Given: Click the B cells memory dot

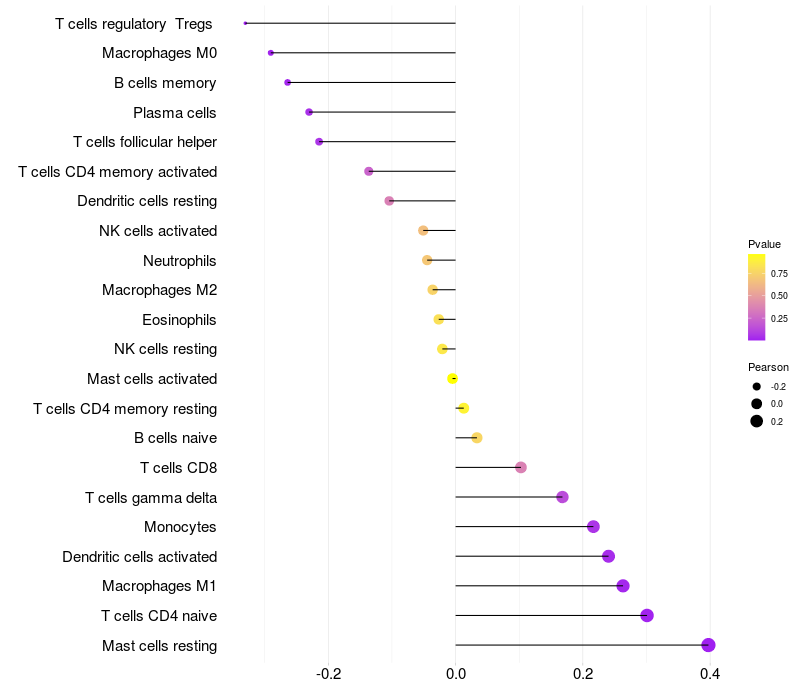Looking at the screenshot, I should click(x=287, y=82).
